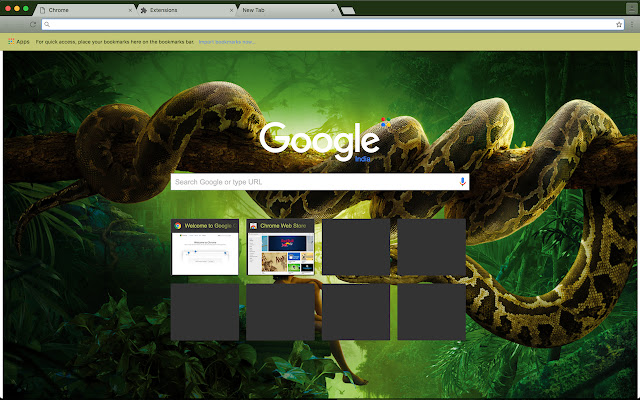The width and height of the screenshot is (640, 400).
Task: Click the Import bookmarks now link
Action: coord(227,42)
